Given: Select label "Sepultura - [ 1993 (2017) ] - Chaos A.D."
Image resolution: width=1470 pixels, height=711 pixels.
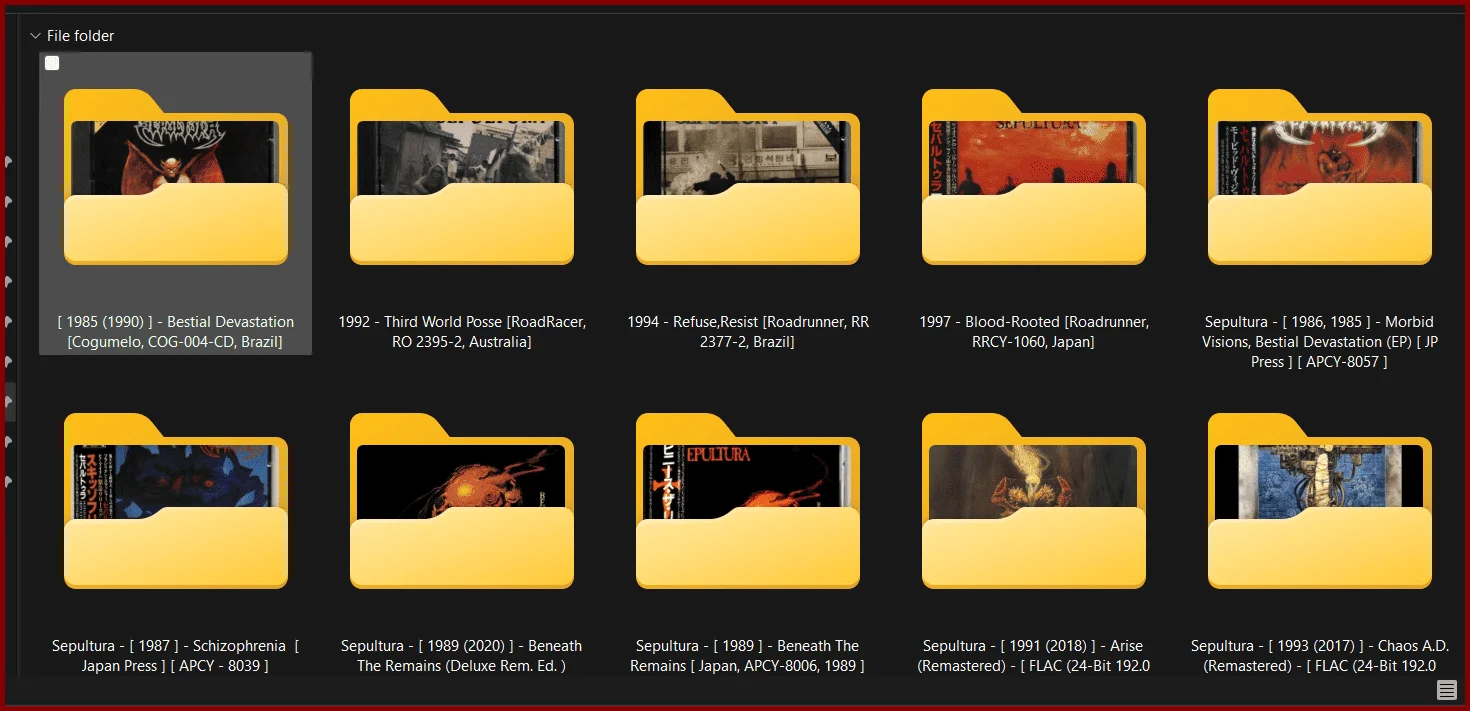Looking at the screenshot, I should pyautogui.click(x=1320, y=646).
